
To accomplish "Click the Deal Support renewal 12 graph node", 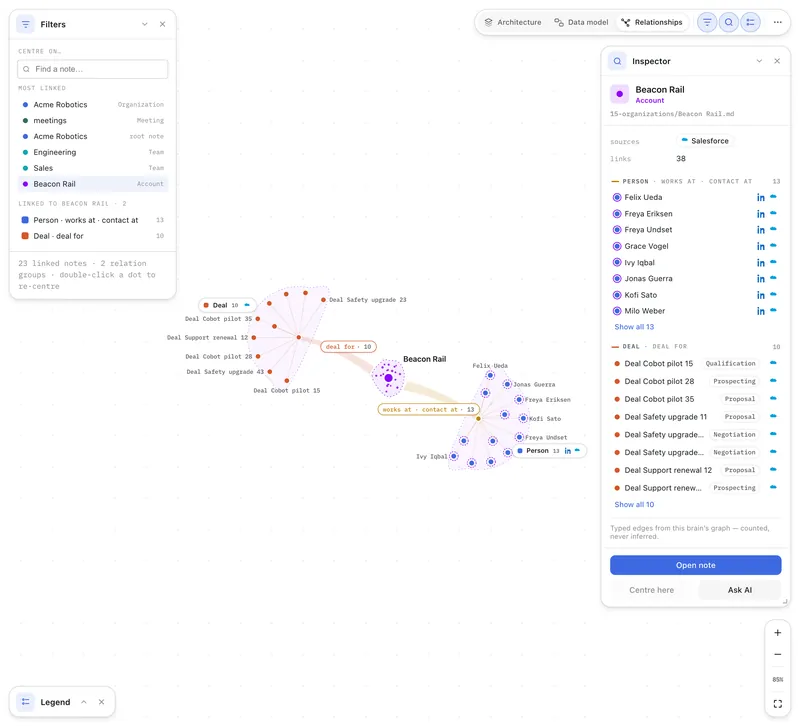I will [x=254, y=338].
